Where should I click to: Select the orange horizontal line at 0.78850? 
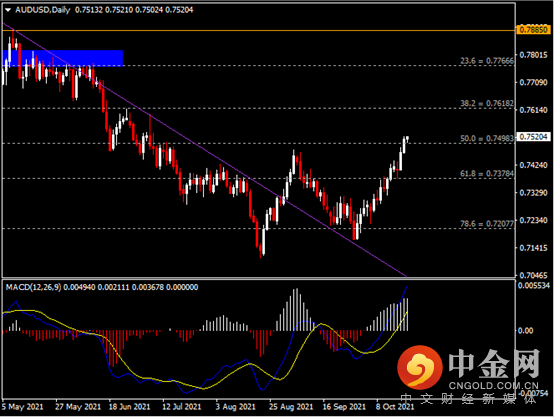(258, 31)
